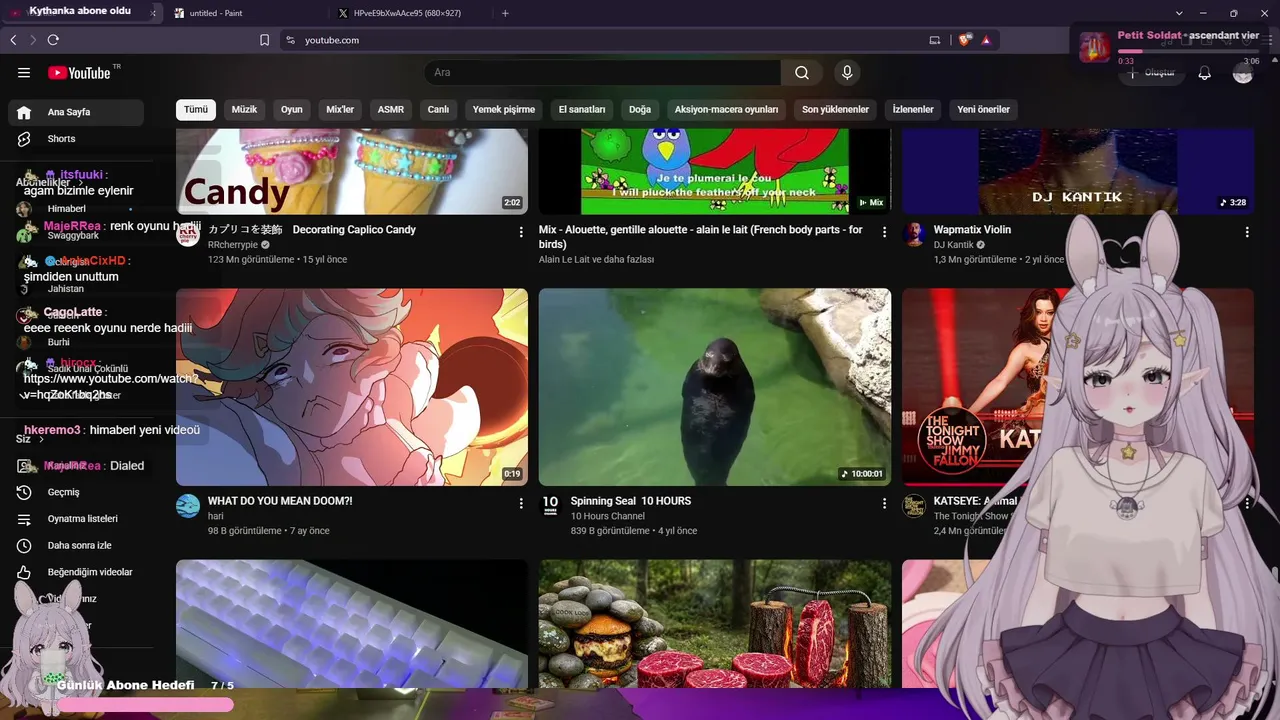1280x720 pixels.
Task: Filter by the Yemek pişirme chip
Action: click(x=504, y=110)
